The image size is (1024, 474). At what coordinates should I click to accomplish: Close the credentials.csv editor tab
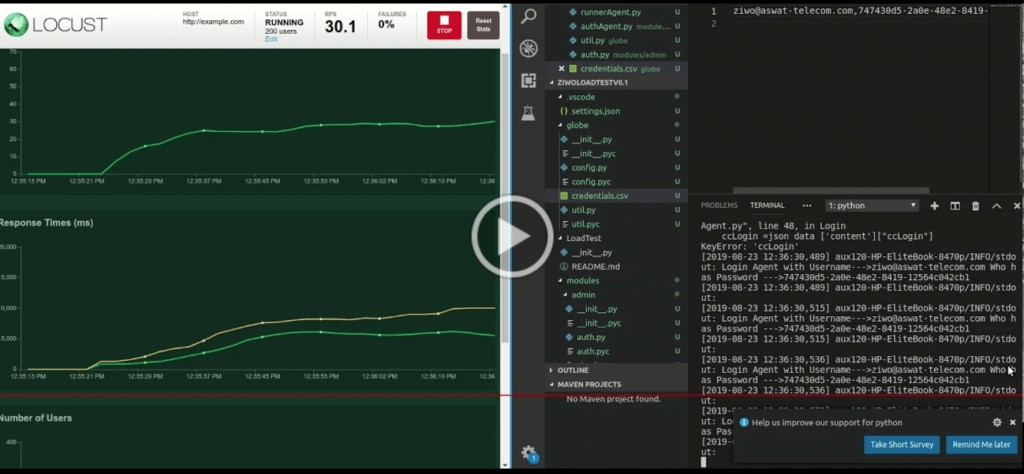561,69
